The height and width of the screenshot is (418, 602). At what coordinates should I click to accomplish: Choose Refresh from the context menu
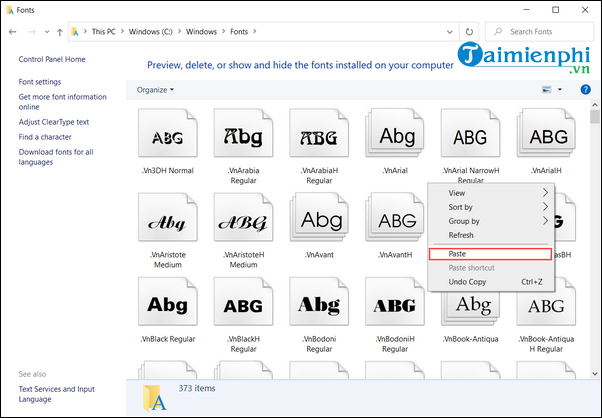[x=491, y=235]
